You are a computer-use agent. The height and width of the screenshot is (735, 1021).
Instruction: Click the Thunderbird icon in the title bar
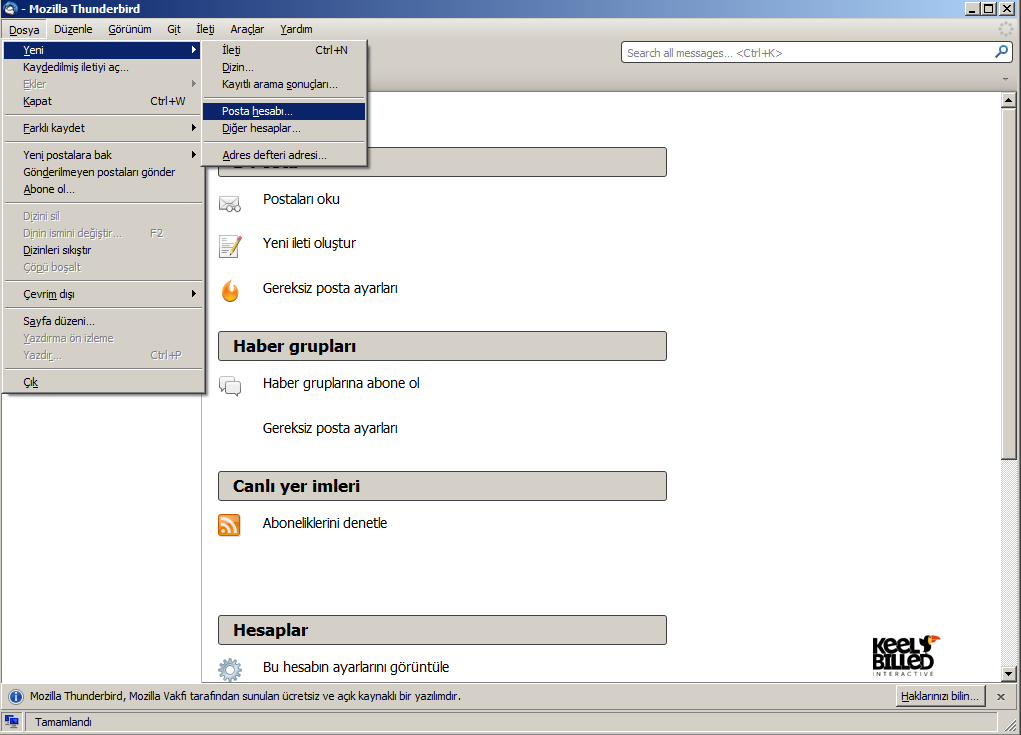(10, 8)
